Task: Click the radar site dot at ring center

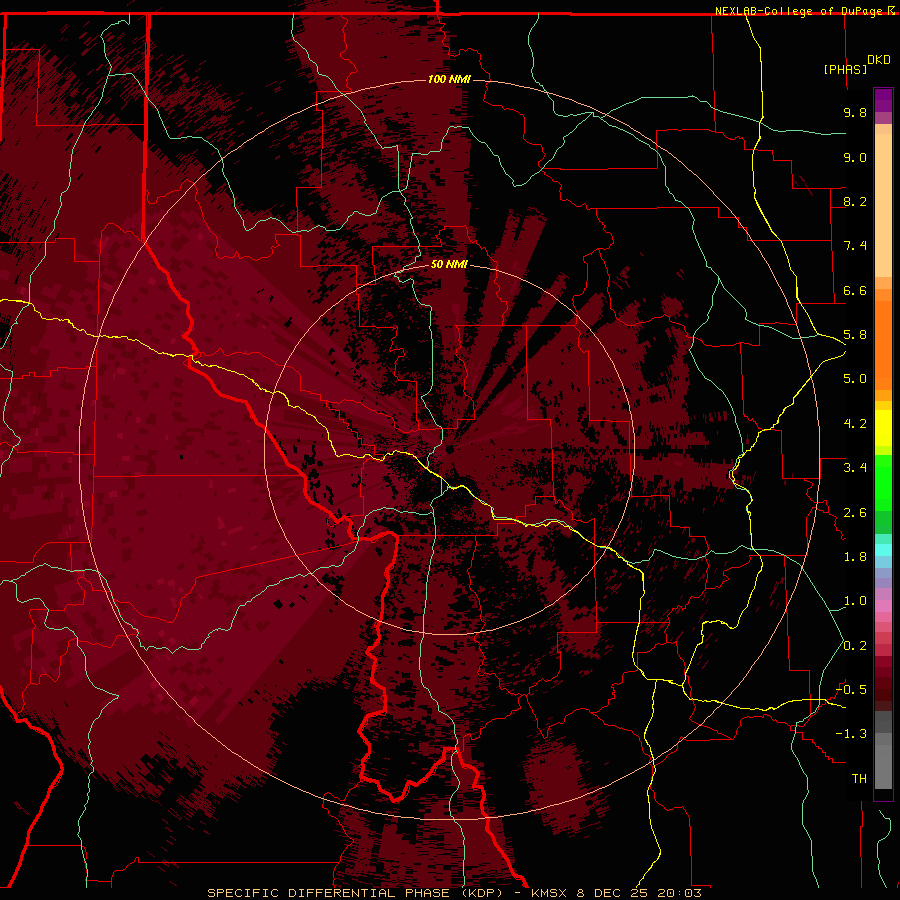Action: (x=449, y=450)
